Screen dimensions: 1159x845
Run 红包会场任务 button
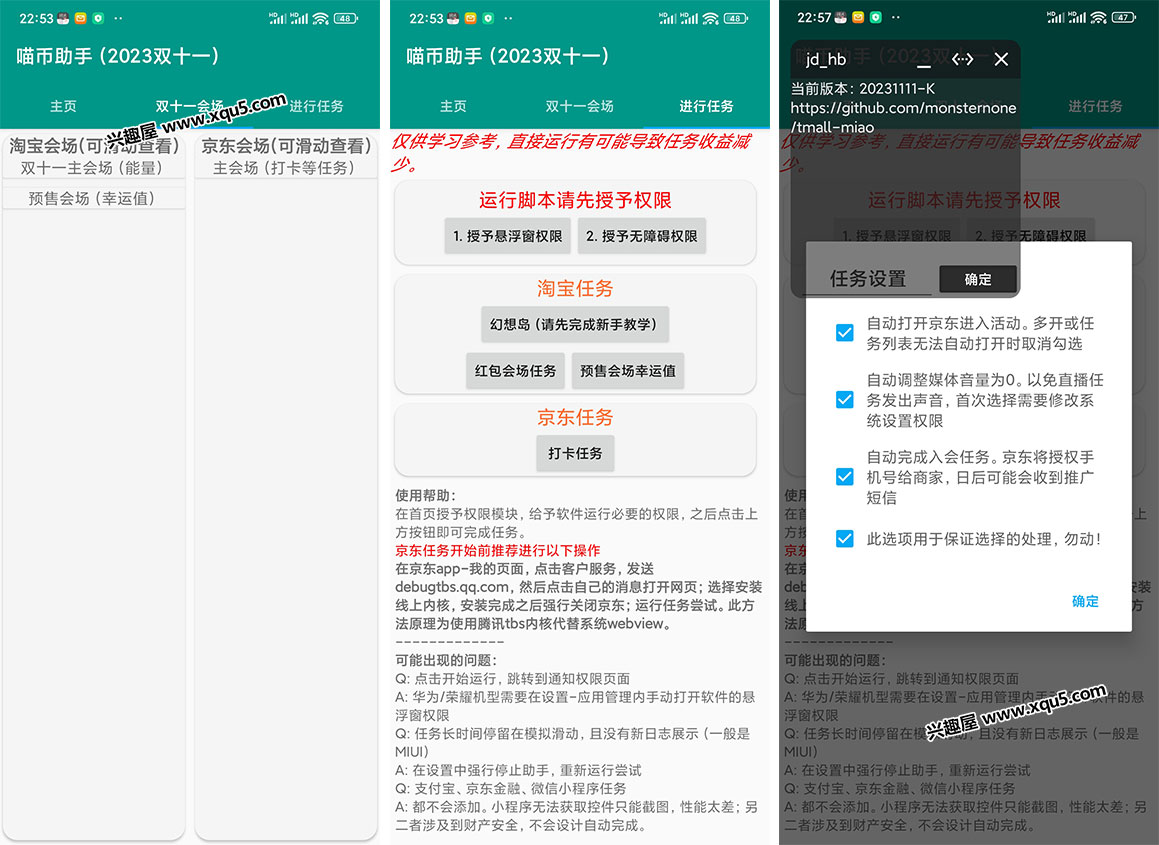coord(515,370)
